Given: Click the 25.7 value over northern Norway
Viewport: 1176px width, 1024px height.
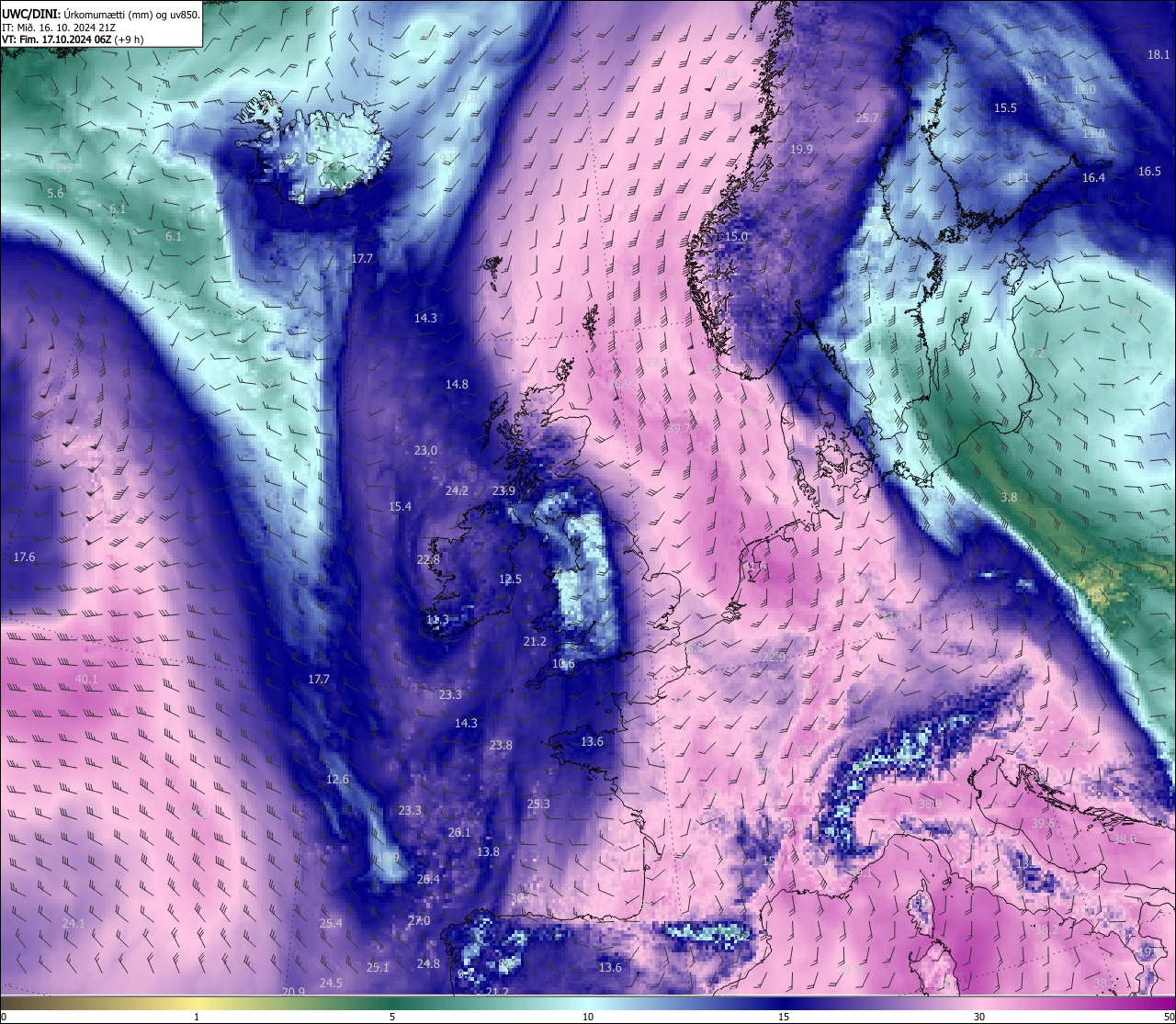Looking at the screenshot, I should [866, 118].
